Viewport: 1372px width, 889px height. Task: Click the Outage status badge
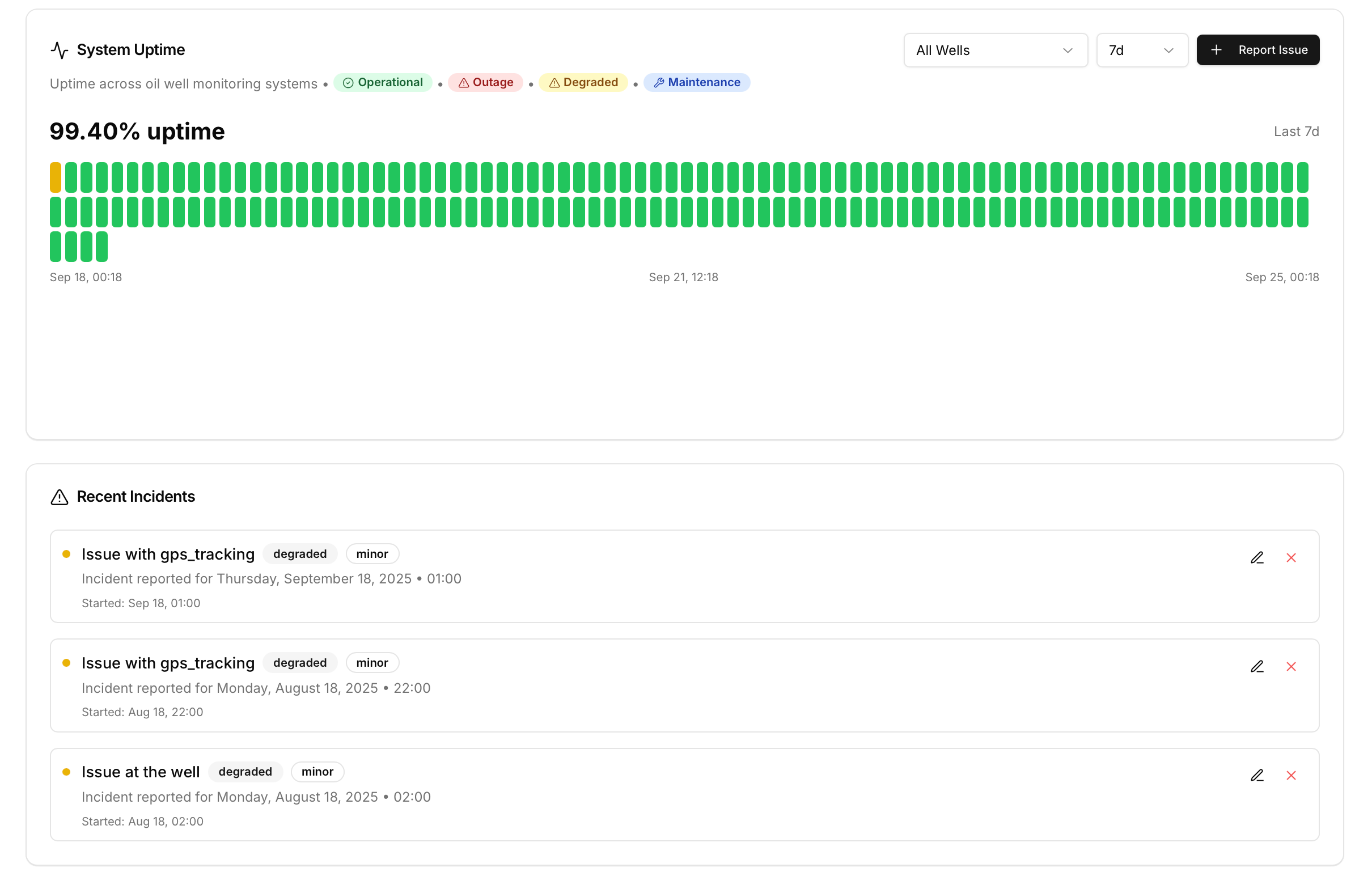coord(485,82)
